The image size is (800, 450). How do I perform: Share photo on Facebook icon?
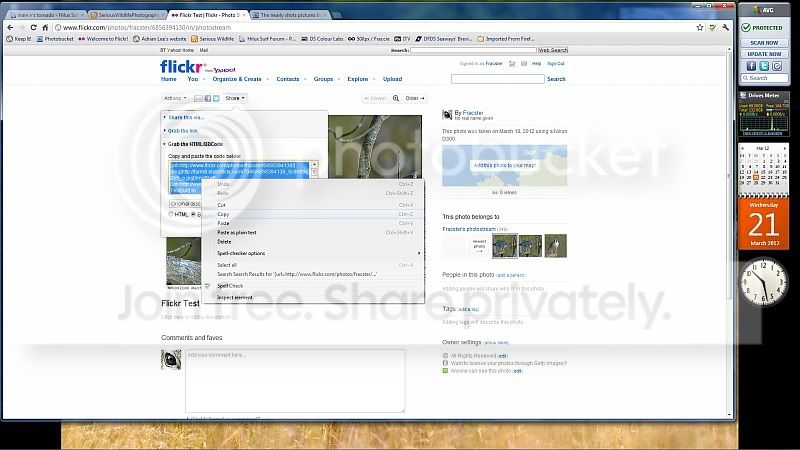coord(208,98)
